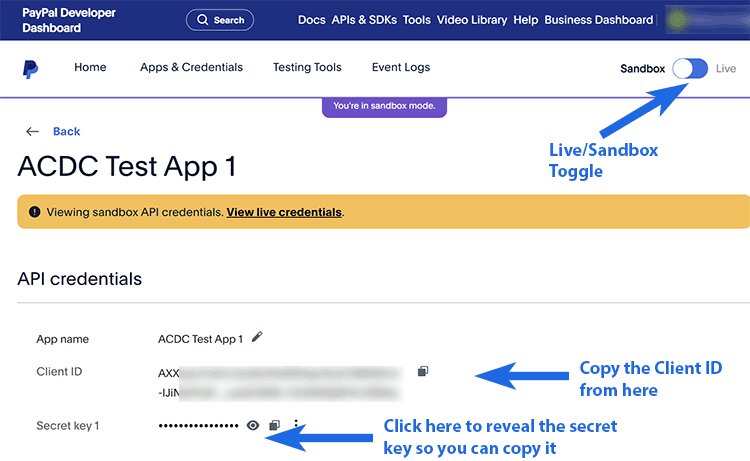Click the ACDC Test App 1 heading
The image size is (750, 461).
pos(127,166)
